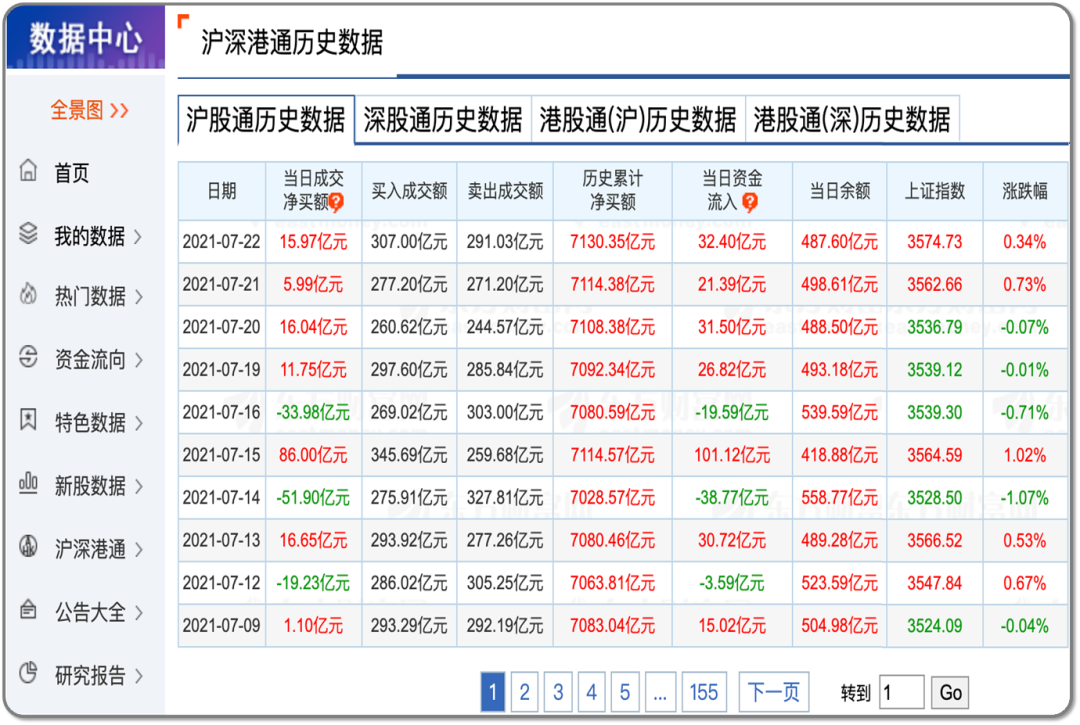Click cumulative value 7083.04亿元
This screenshot has height=725, width=1080.
612,626
